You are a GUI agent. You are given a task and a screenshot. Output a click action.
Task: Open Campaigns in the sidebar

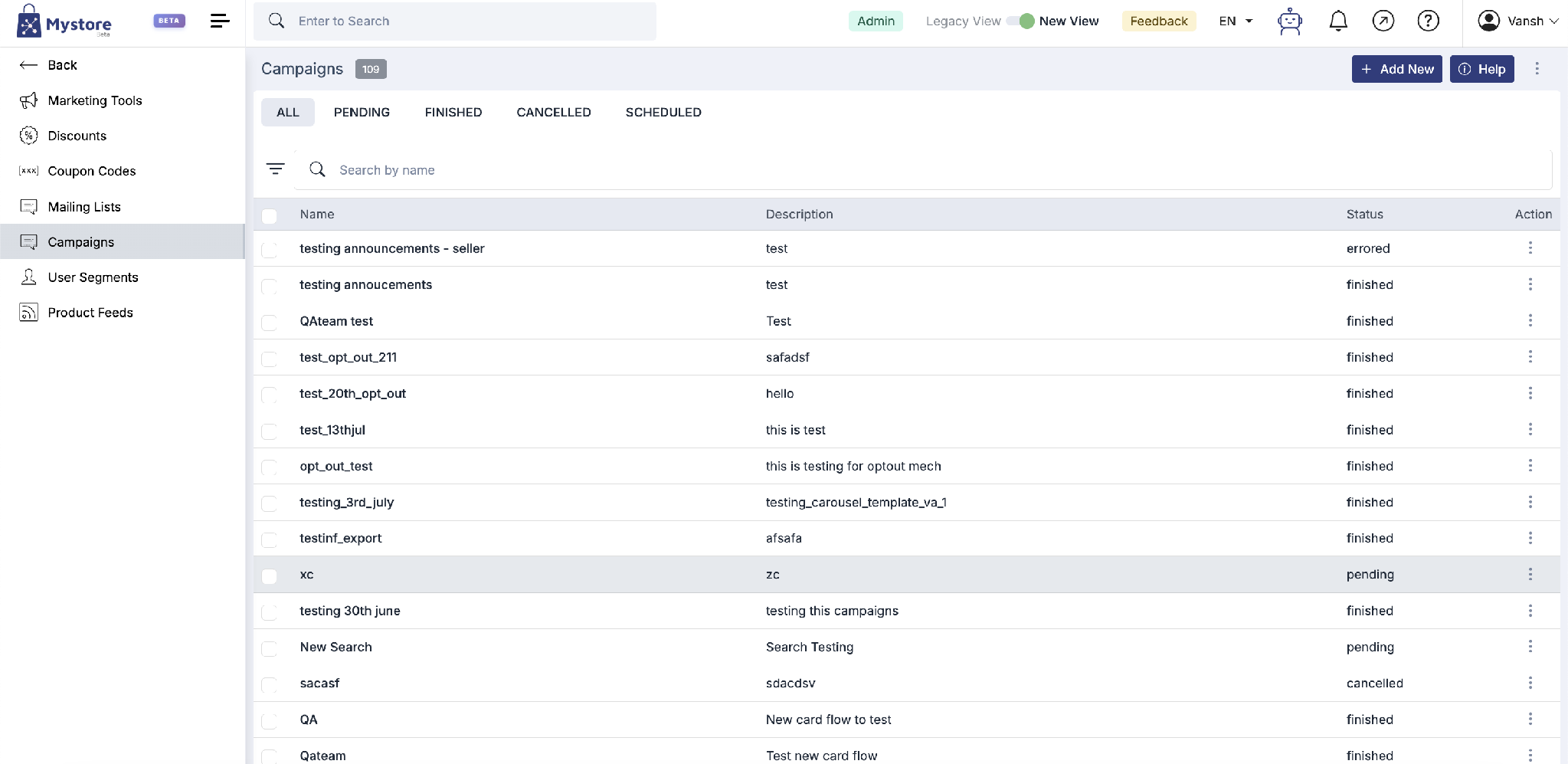[x=123, y=241]
